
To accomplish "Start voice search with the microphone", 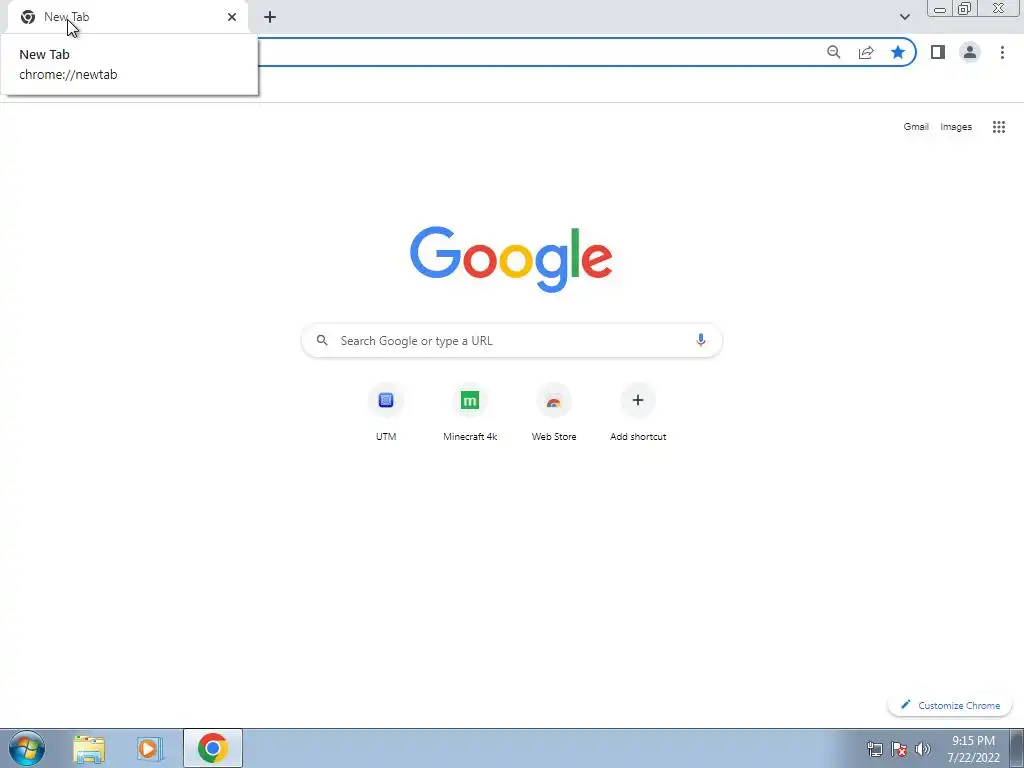I will (x=700, y=340).
